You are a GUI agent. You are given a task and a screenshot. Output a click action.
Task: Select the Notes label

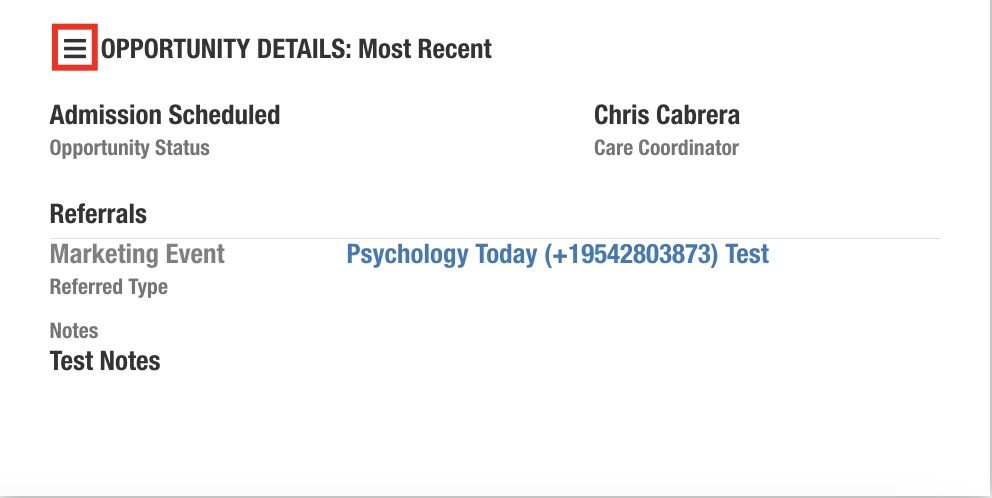pos(74,330)
